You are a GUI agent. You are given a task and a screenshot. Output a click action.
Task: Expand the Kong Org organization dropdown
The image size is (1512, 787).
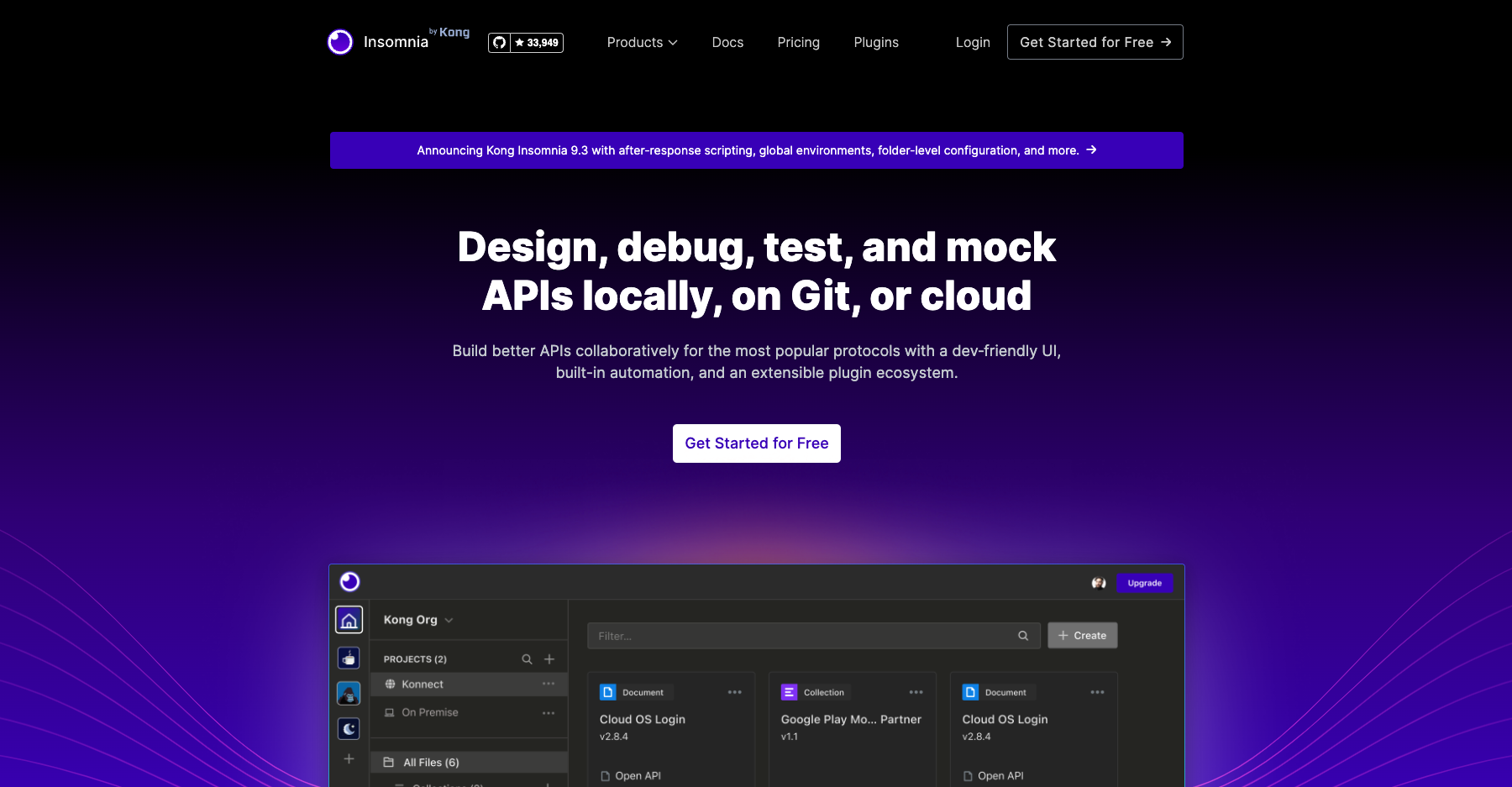tap(418, 620)
